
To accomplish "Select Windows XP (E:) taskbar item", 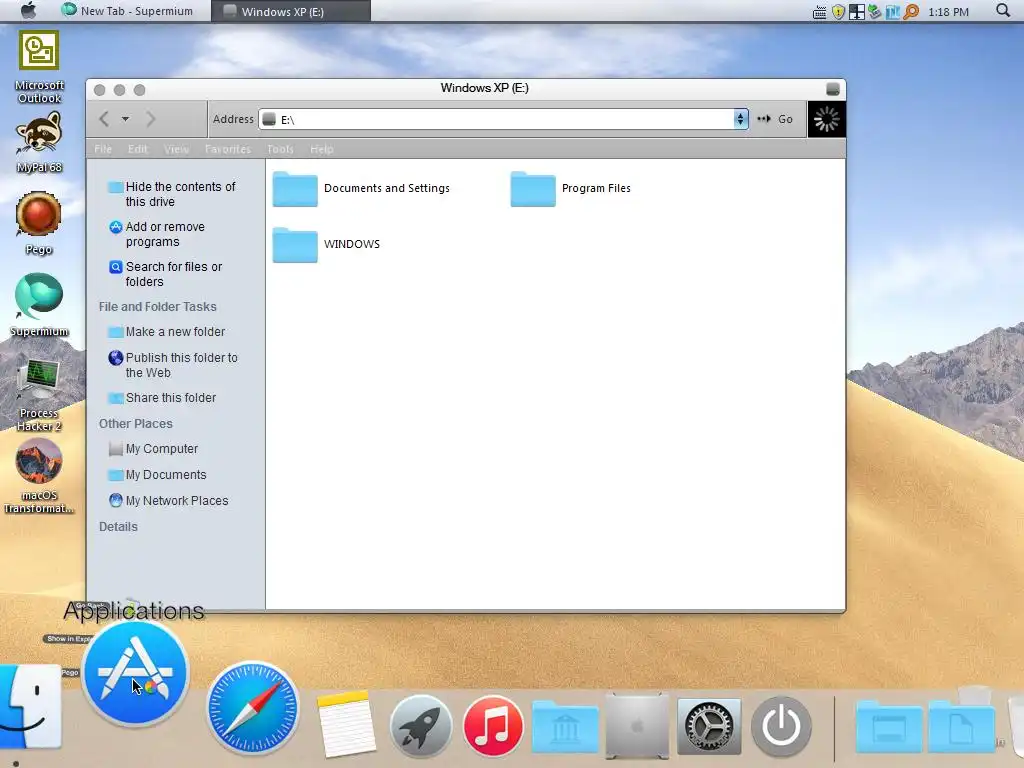I will (x=291, y=11).
